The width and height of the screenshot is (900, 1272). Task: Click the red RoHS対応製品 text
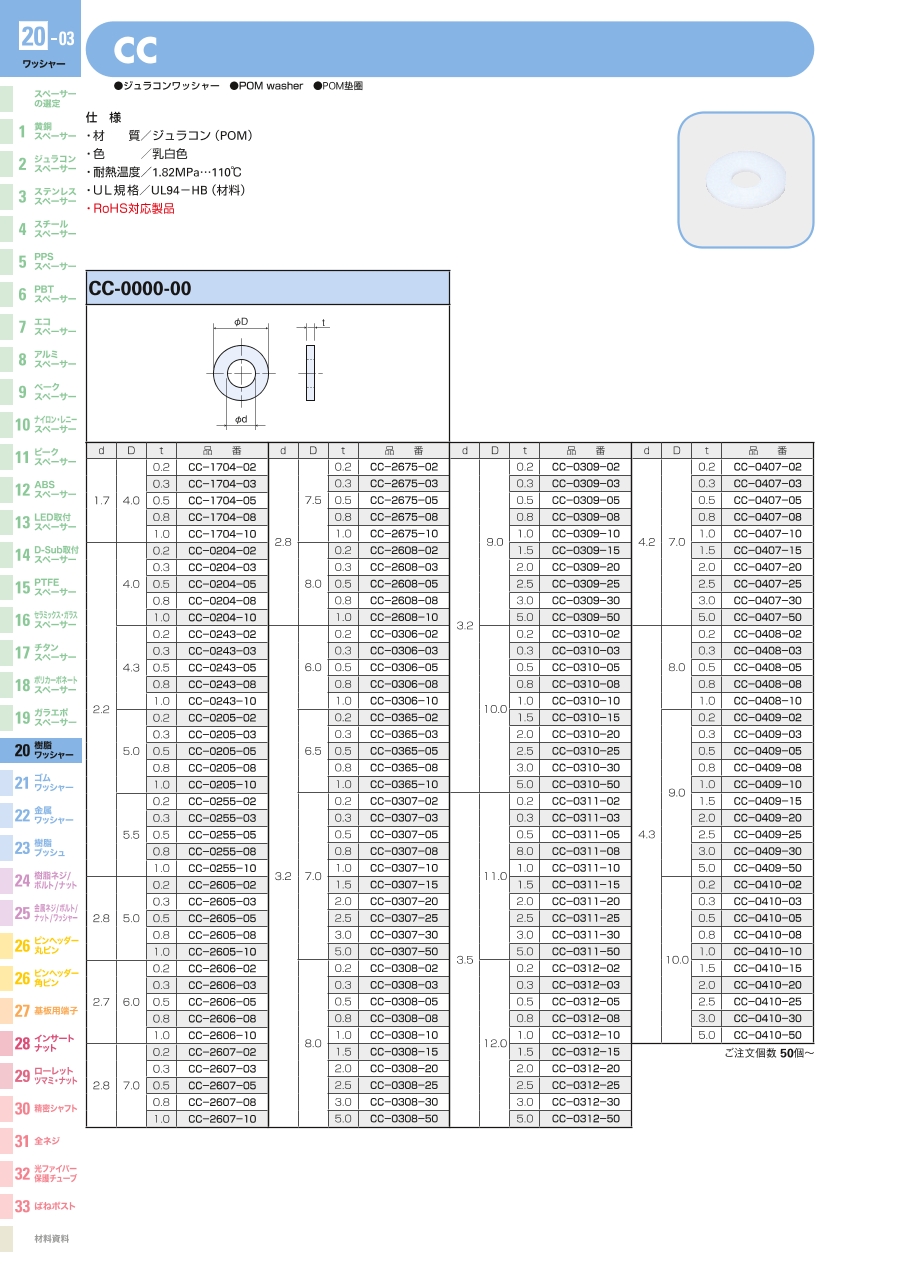click(133, 208)
